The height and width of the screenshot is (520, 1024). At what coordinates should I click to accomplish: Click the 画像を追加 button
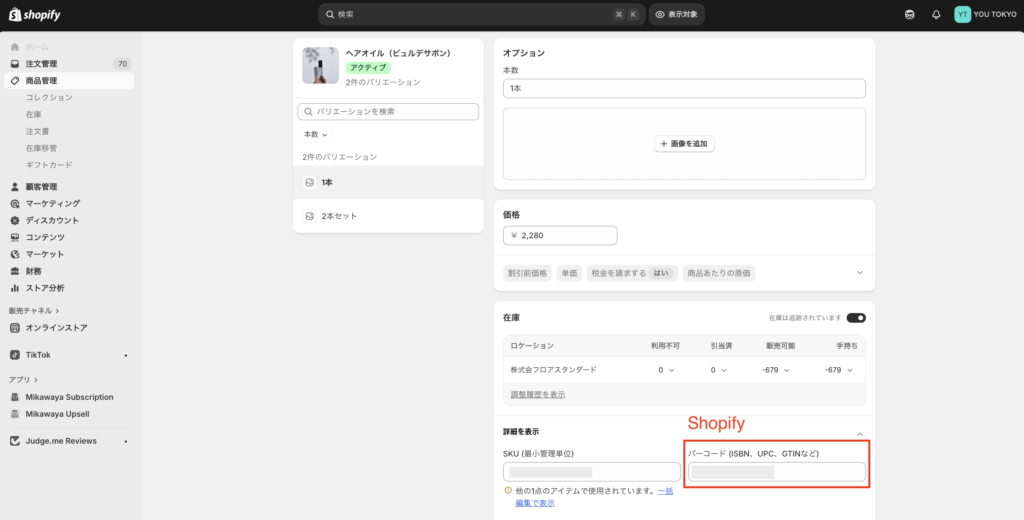684,144
